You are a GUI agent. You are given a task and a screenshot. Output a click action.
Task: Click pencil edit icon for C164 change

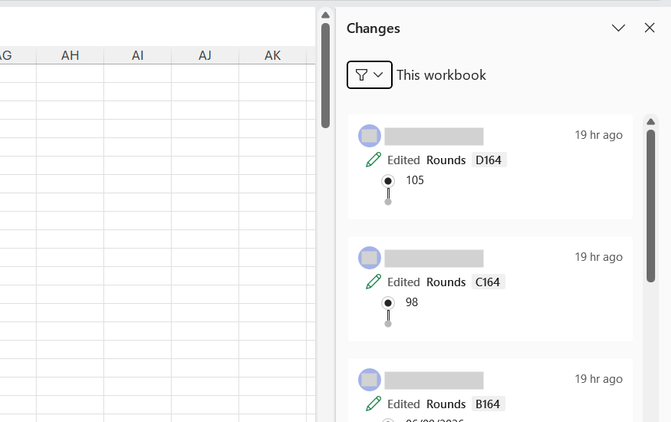374,282
